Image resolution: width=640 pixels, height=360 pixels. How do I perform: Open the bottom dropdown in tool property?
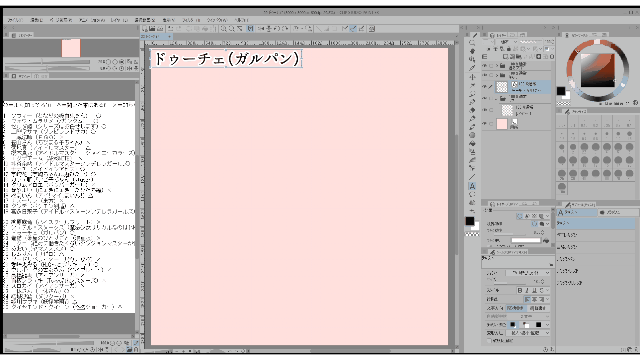[528, 333]
